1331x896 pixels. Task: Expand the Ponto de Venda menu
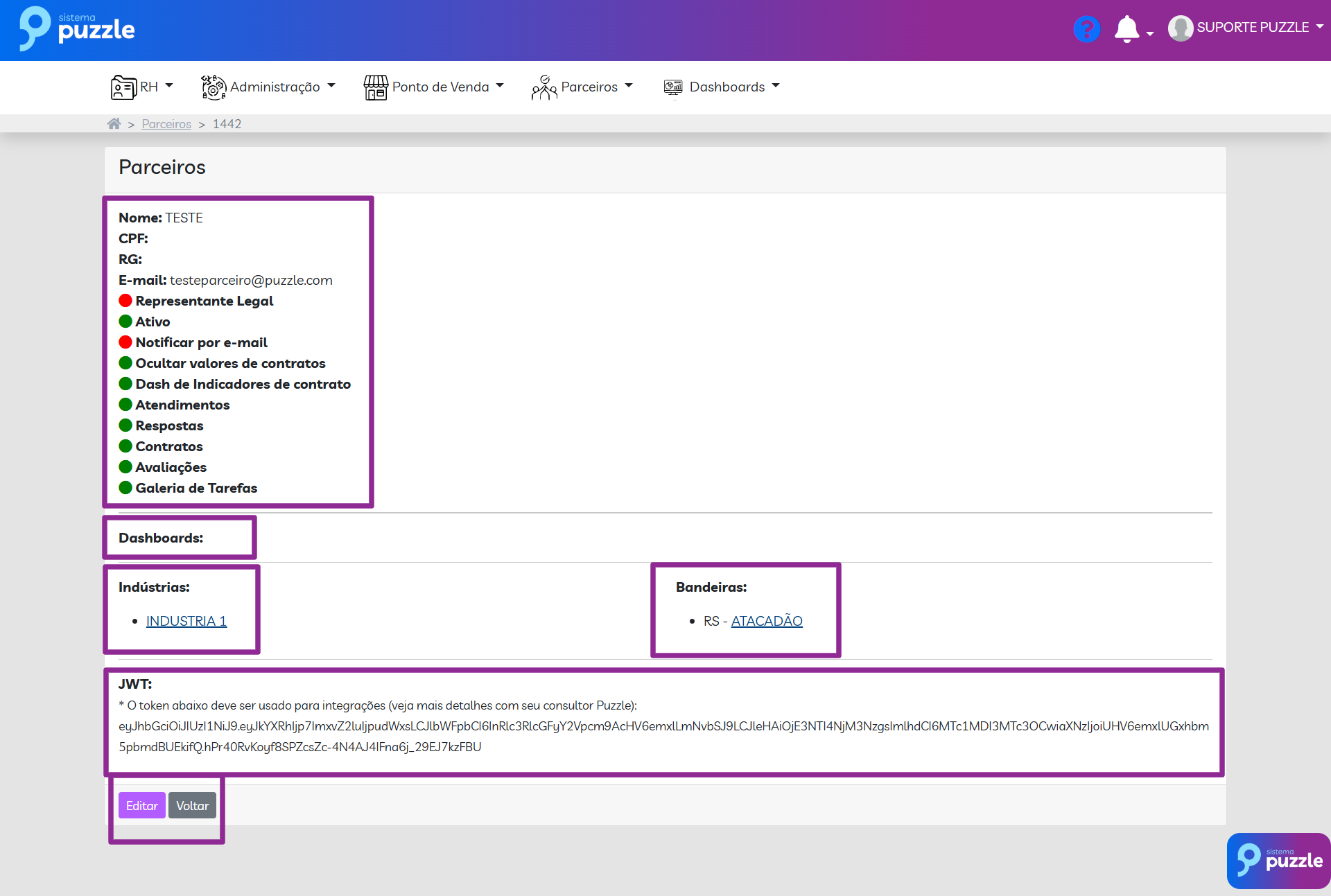(433, 87)
